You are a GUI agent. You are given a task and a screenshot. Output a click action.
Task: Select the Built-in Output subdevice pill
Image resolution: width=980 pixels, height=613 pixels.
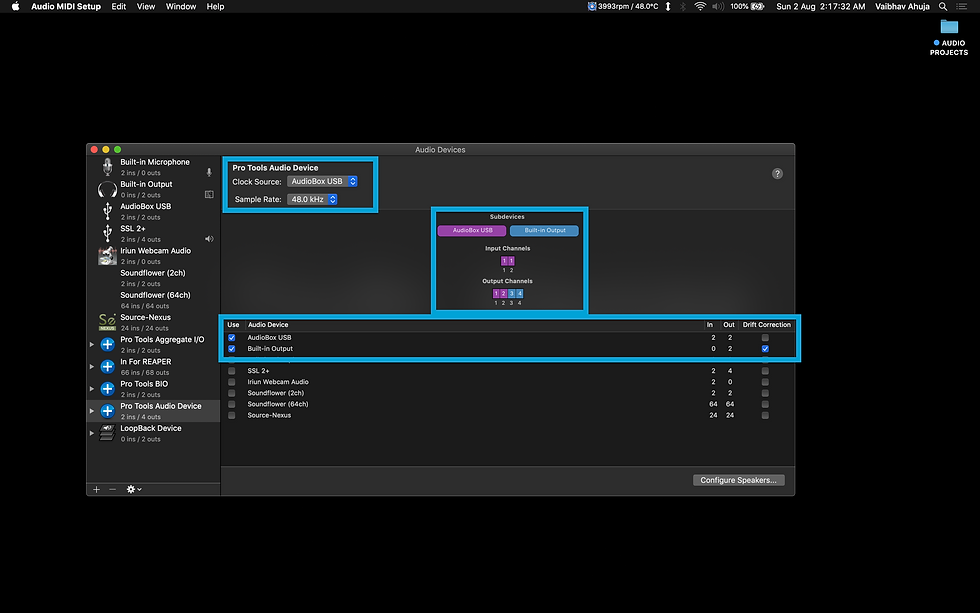(x=544, y=231)
